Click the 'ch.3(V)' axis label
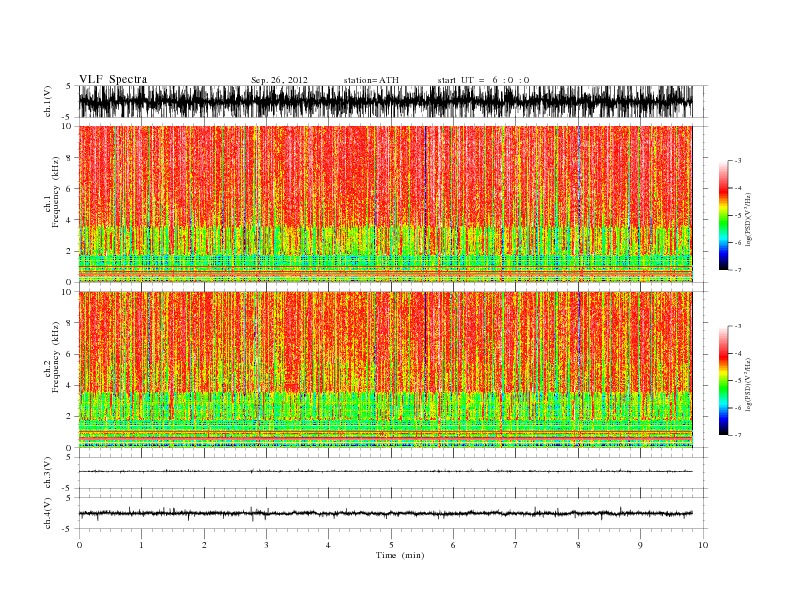The height and width of the screenshot is (612, 792). click(x=48, y=473)
